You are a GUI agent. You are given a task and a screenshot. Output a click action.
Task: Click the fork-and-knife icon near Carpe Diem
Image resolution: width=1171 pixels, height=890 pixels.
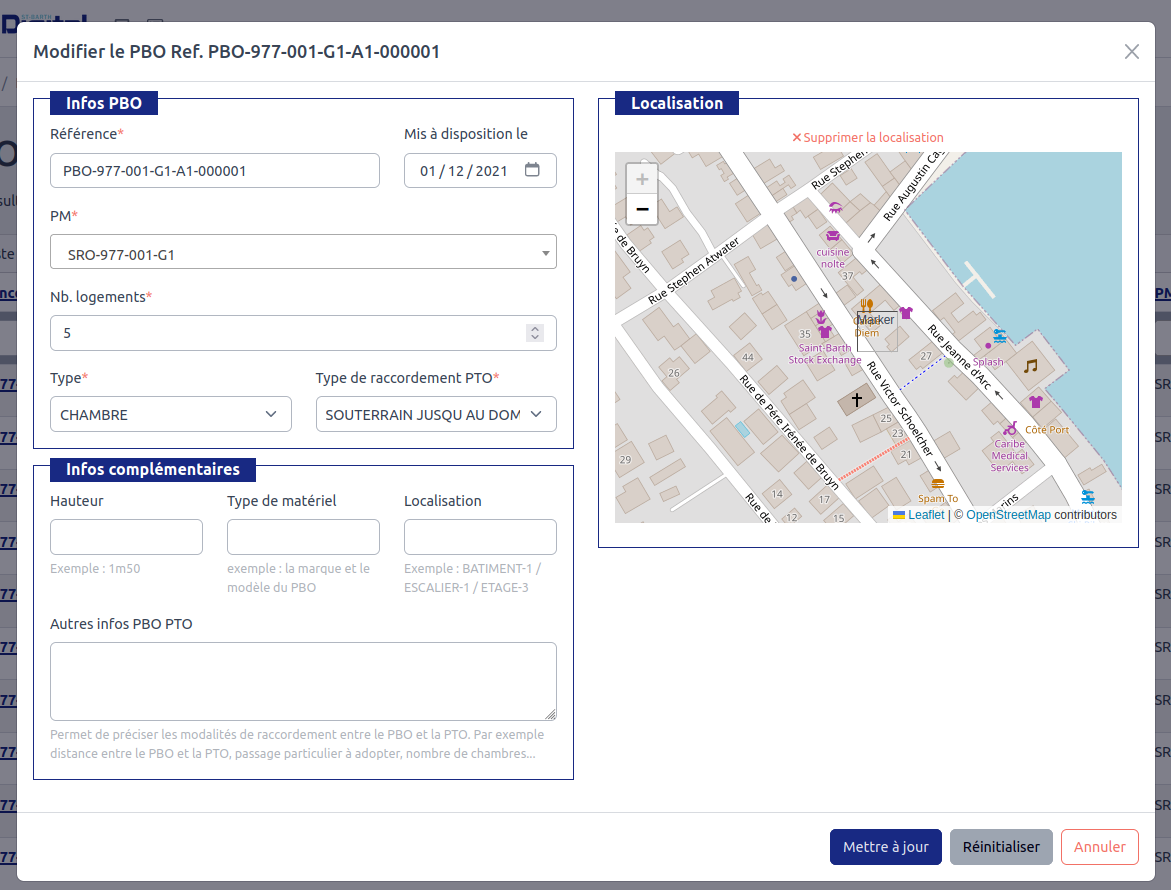click(866, 304)
